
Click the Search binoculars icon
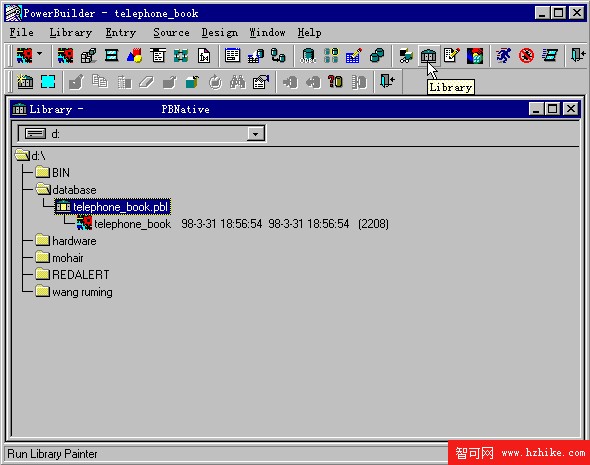coord(238,81)
